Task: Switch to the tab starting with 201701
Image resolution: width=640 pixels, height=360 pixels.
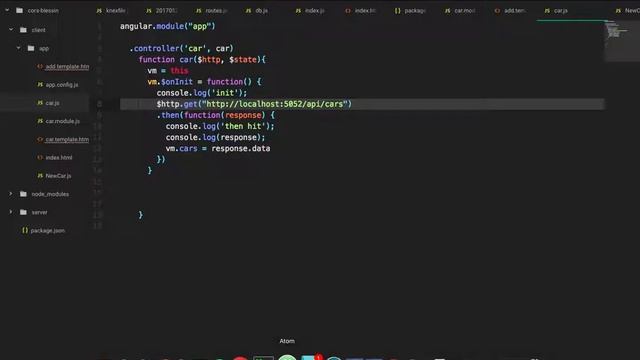Action: pyautogui.click(x=162, y=11)
